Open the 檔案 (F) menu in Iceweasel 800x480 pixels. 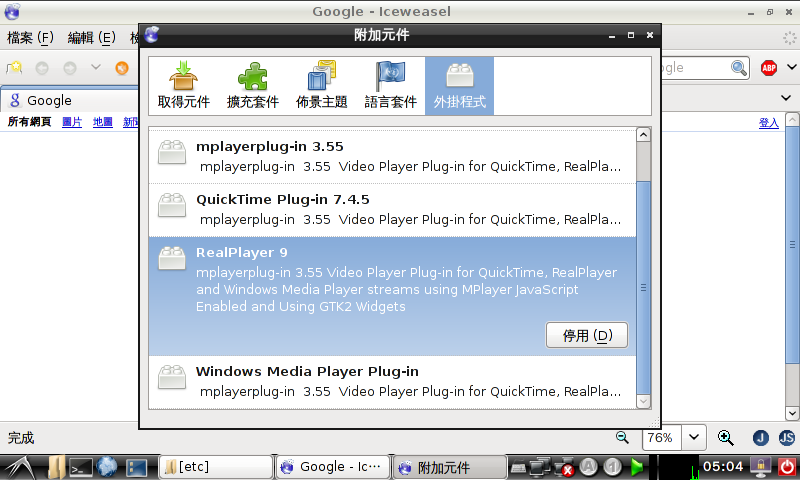coord(30,38)
